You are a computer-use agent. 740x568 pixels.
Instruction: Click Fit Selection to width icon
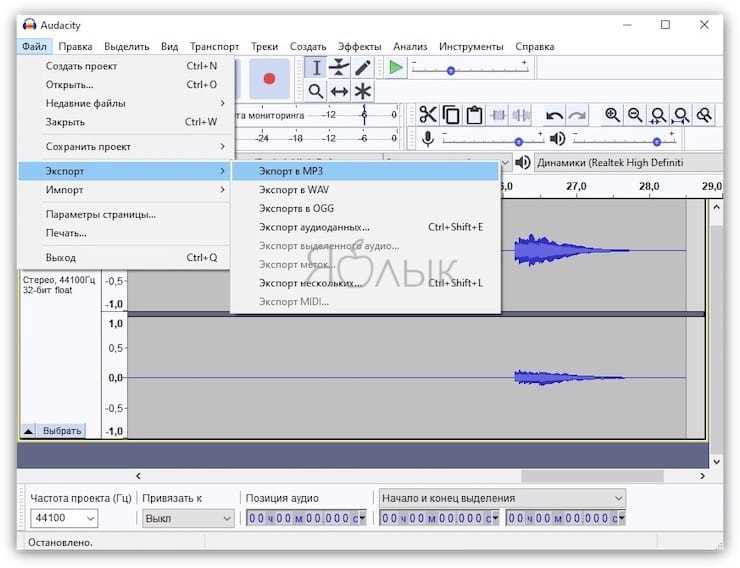[x=658, y=115]
